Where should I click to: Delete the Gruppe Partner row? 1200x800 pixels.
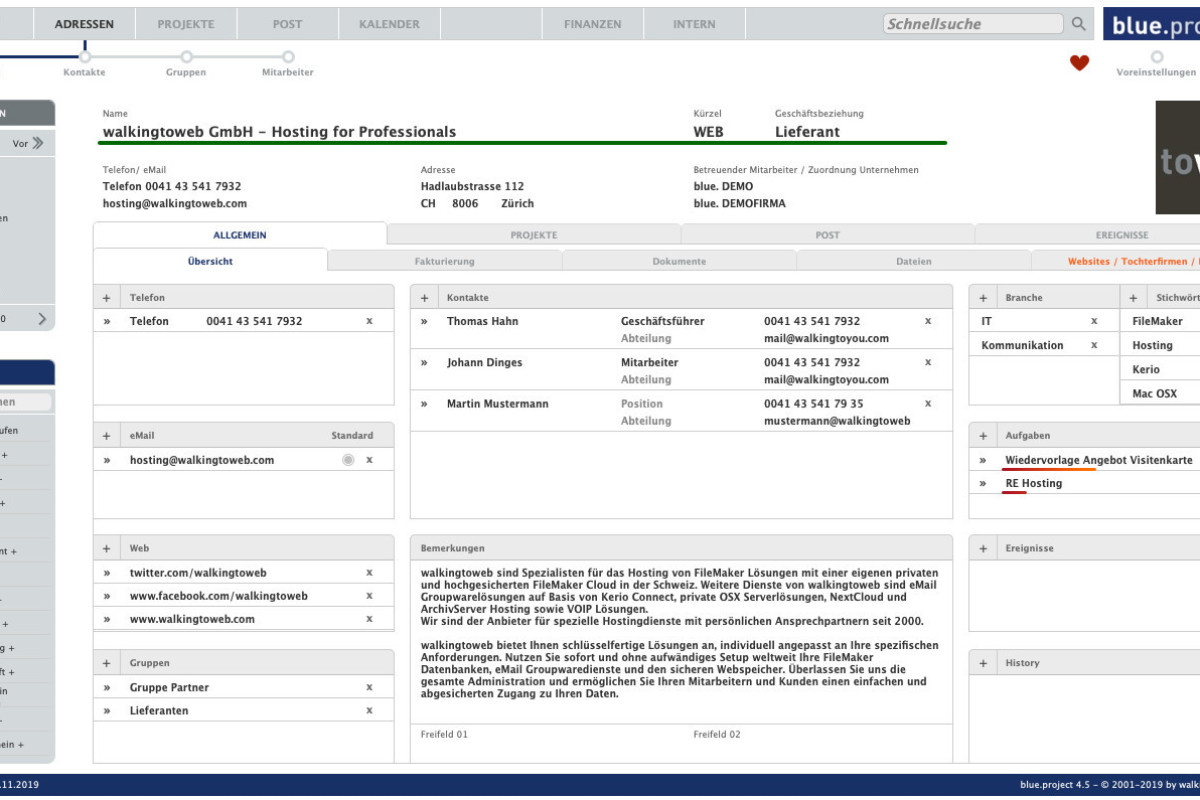(369, 688)
